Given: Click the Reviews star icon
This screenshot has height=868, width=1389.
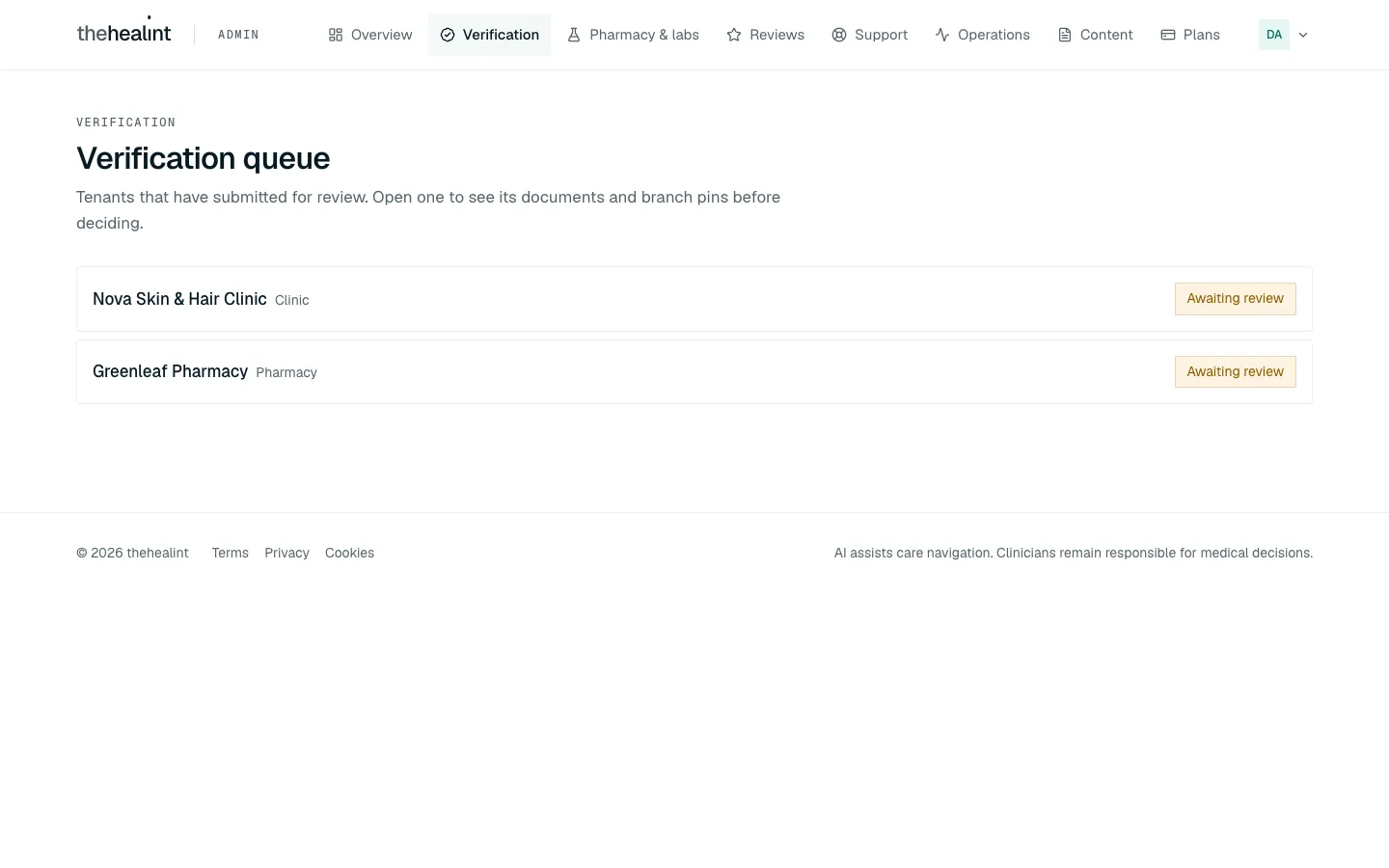Looking at the screenshot, I should (734, 35).
